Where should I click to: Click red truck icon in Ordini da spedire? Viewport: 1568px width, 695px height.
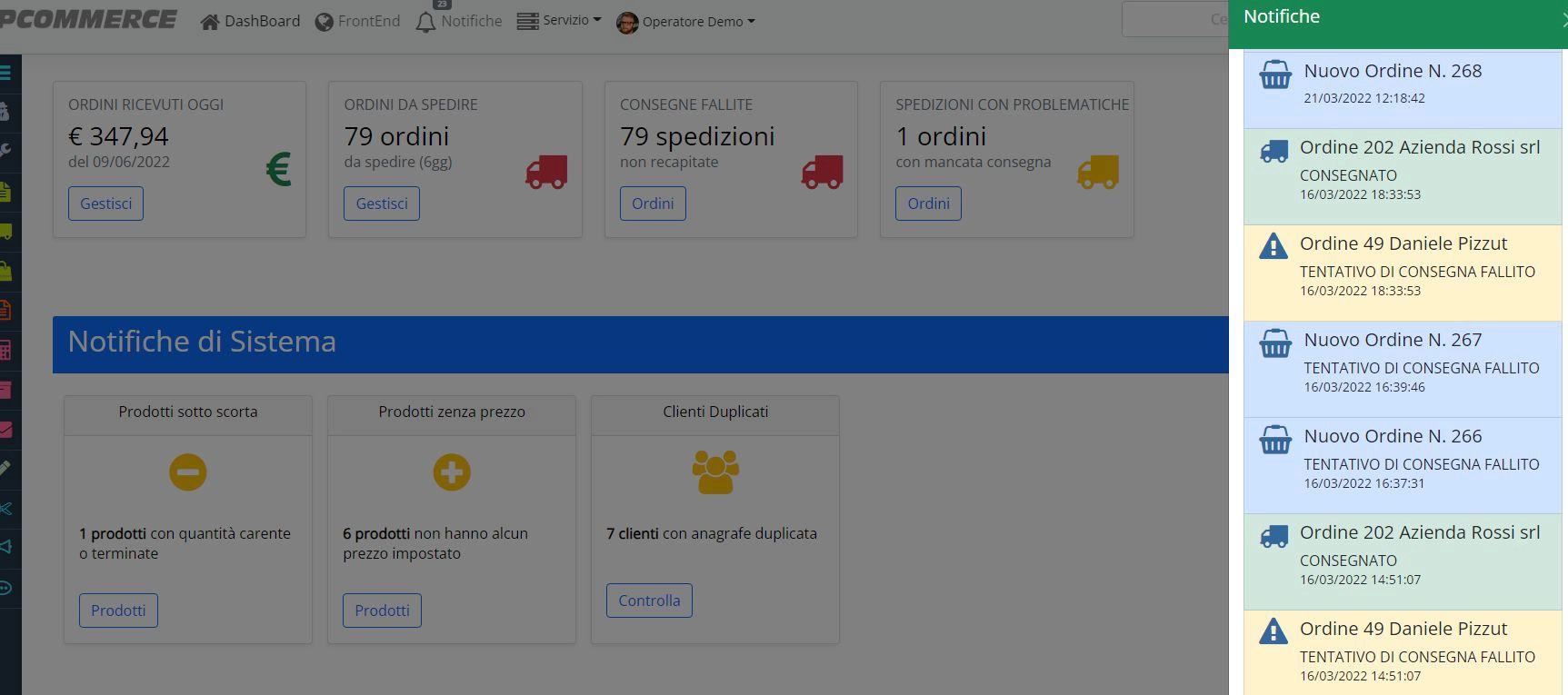[x=546, y=172]
